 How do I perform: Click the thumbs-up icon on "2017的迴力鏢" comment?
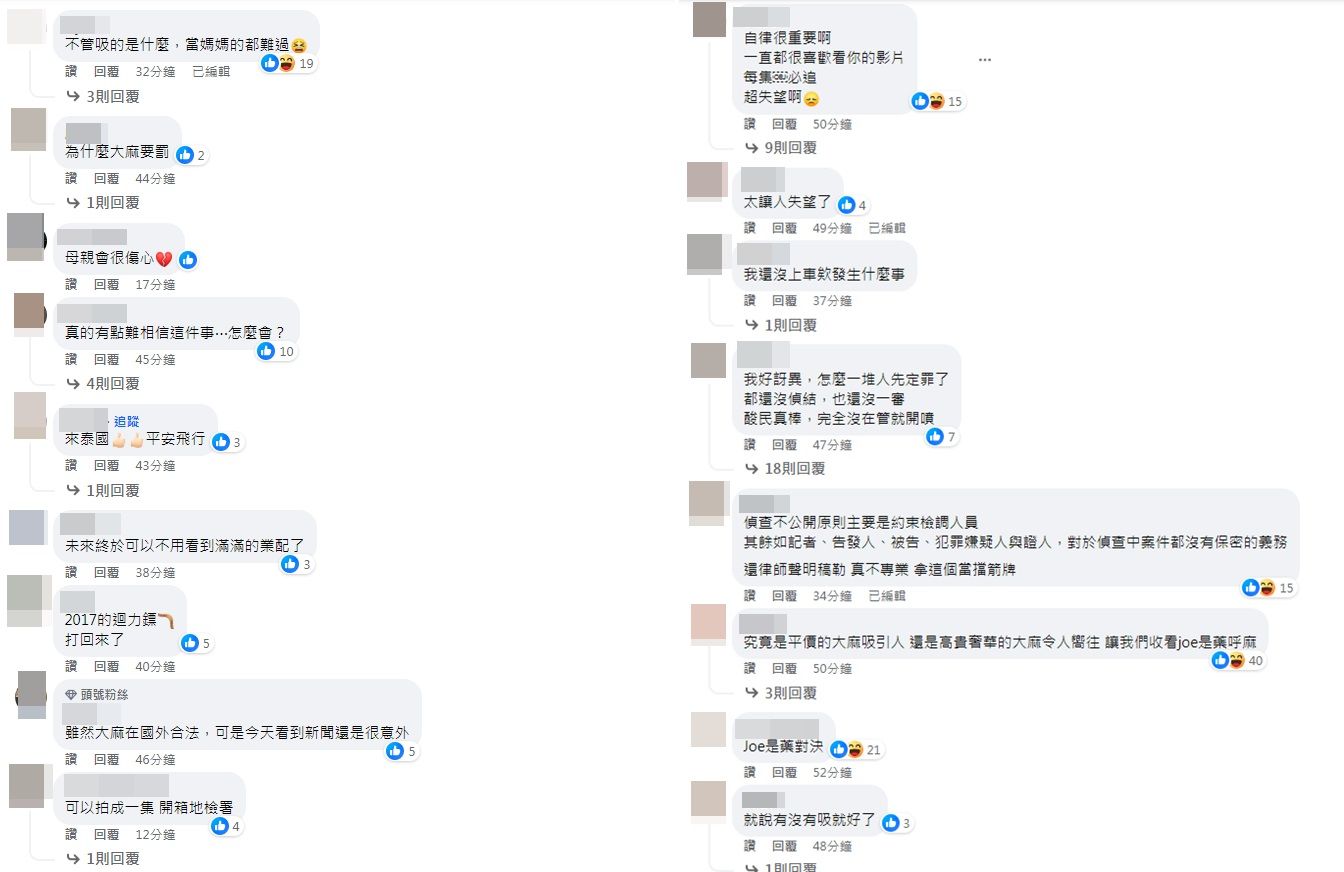click(x=187, y=643)
